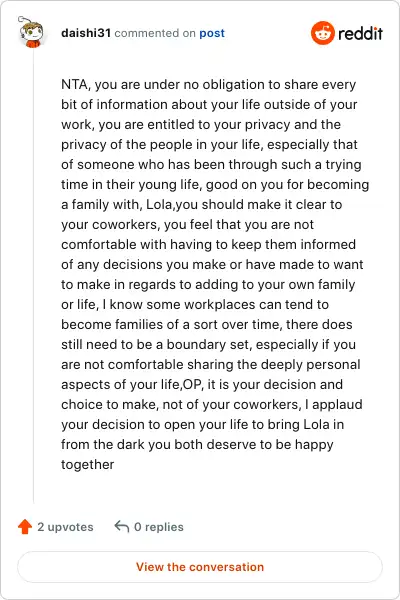
Task: Open daishi31's Snoo avatar
Action: [x=31, y=32]
